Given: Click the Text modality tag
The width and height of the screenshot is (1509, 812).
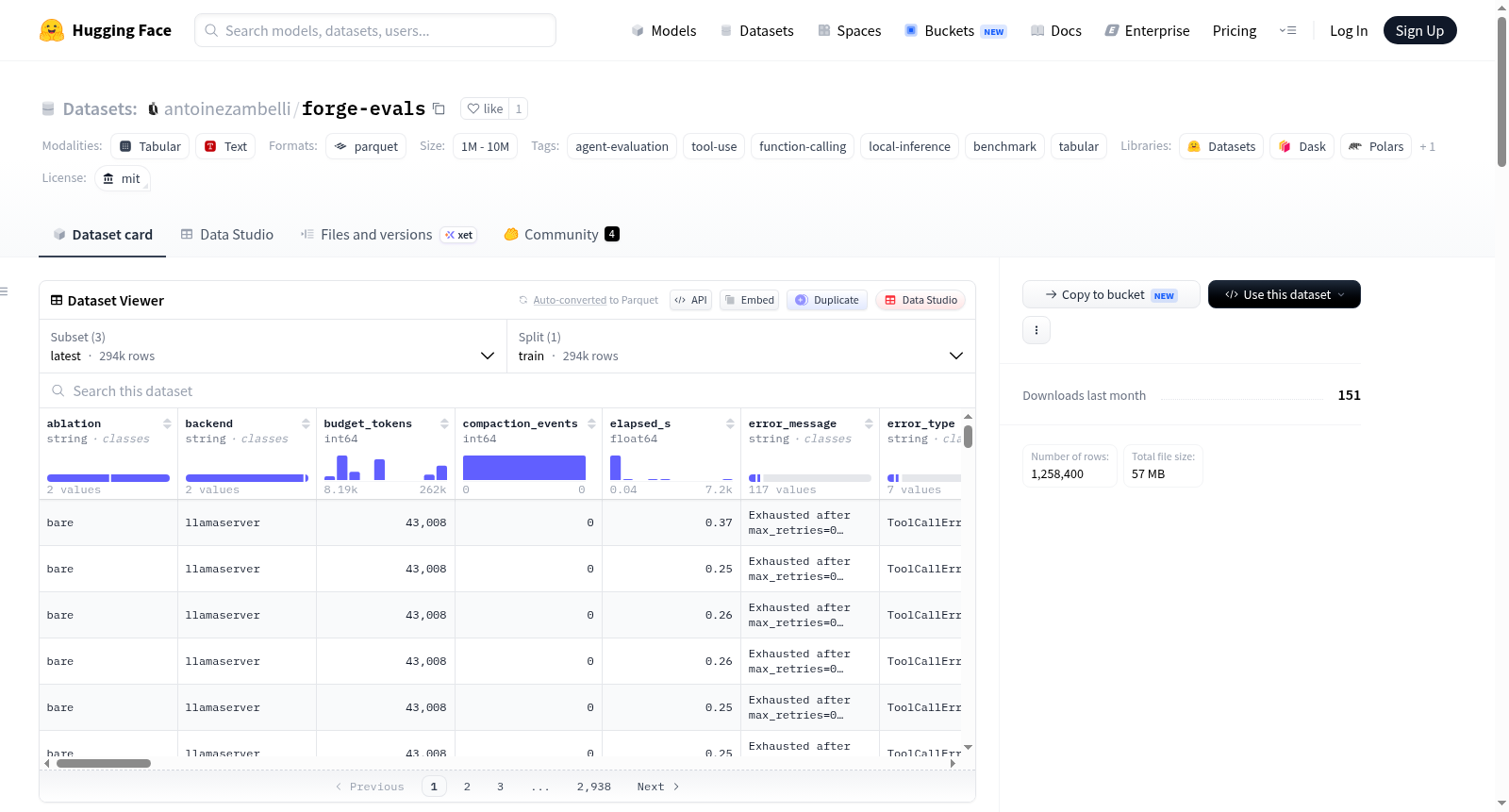Looking at the screenshot, I should 225,146.
